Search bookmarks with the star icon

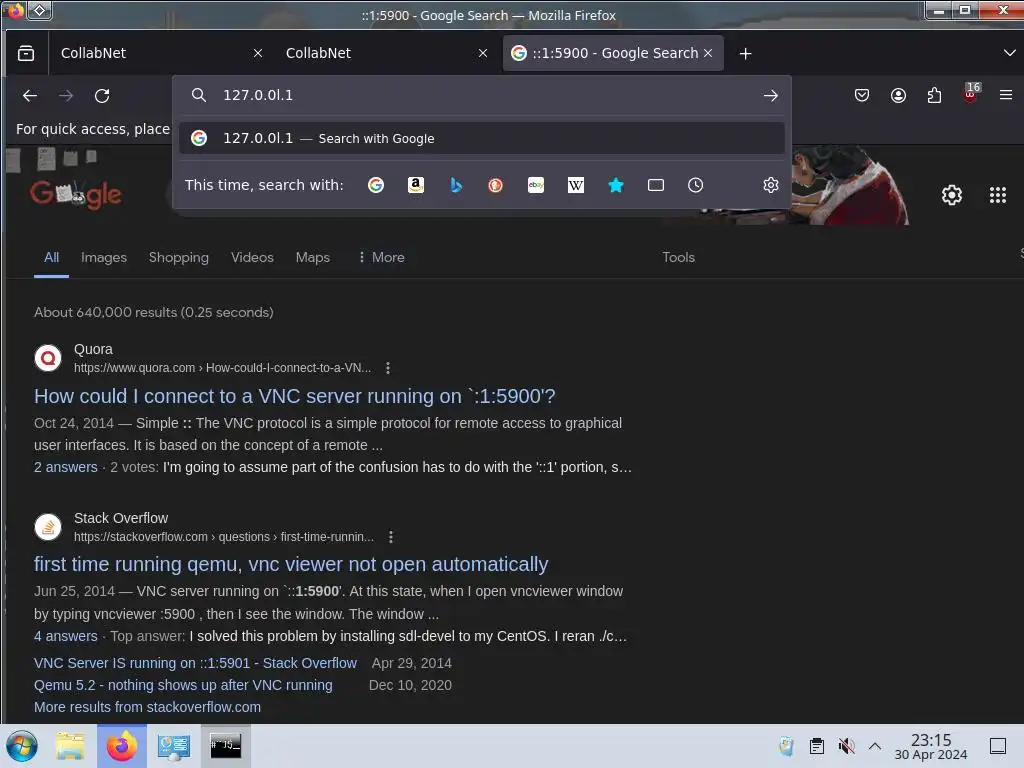click(x=616, y=185)
